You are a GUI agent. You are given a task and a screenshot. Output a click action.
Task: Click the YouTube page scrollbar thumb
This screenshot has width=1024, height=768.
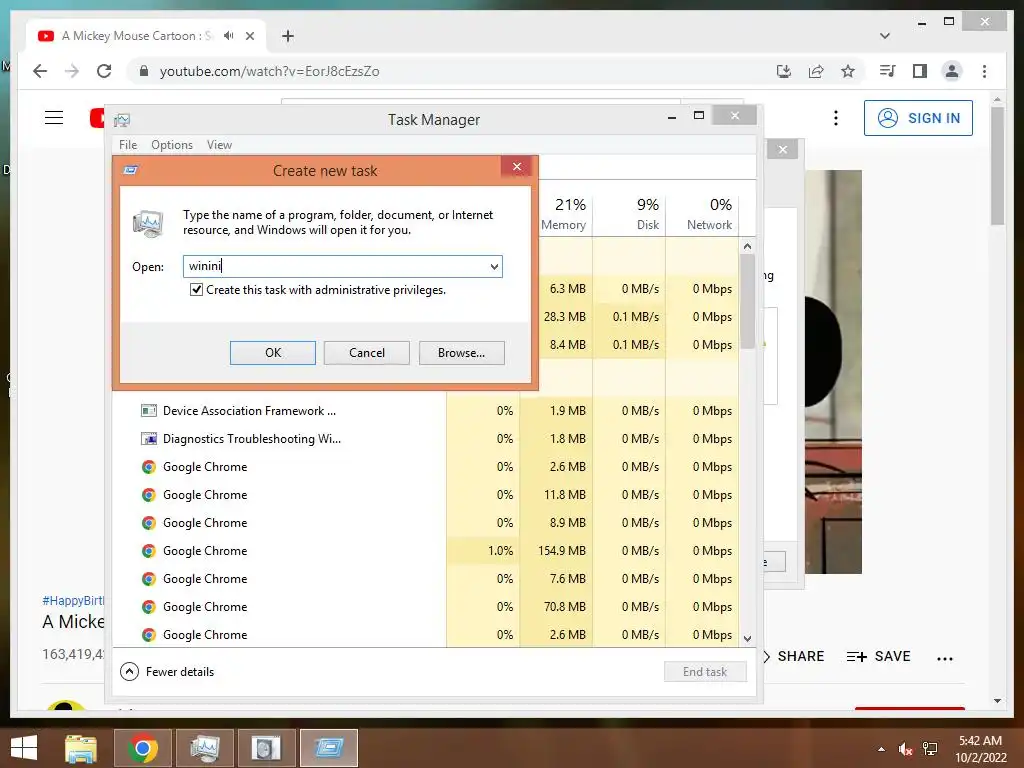997,166
